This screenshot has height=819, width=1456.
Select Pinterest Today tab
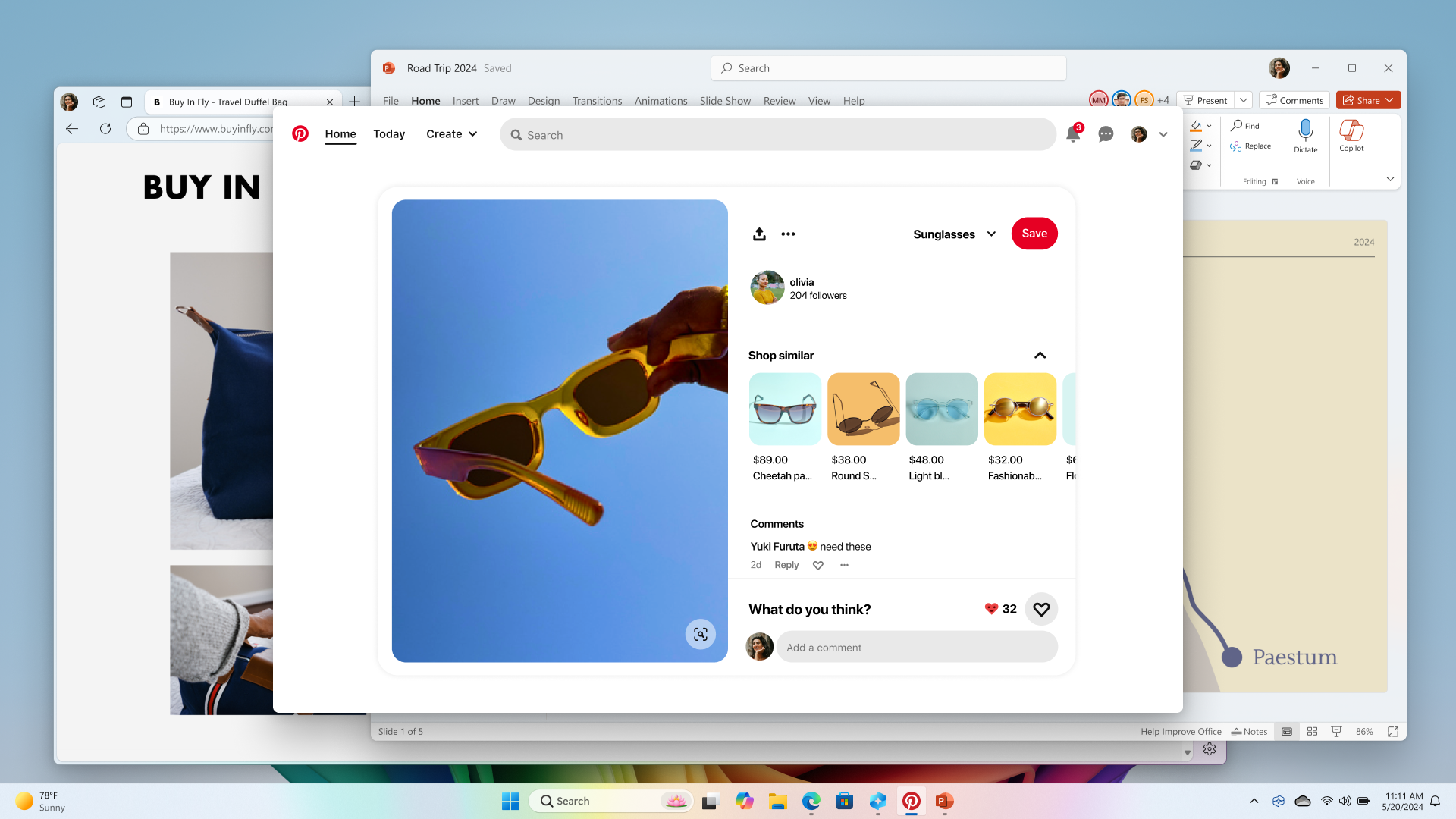click(x=389, y=134)
